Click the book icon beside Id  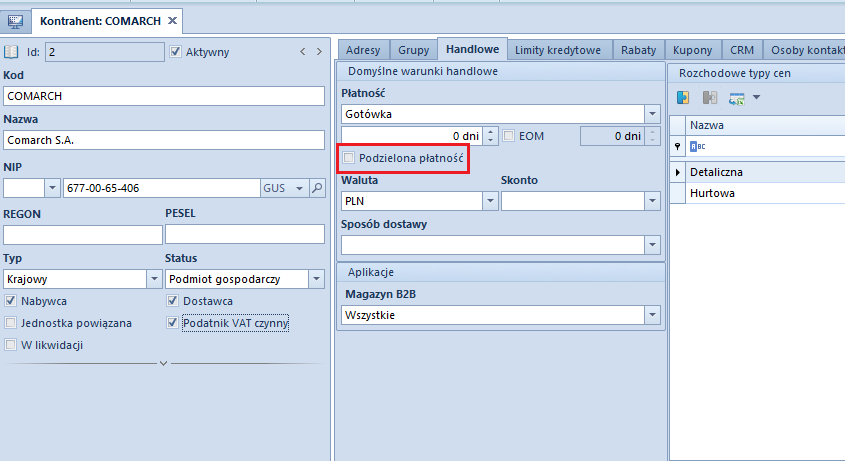click(11, 52)
